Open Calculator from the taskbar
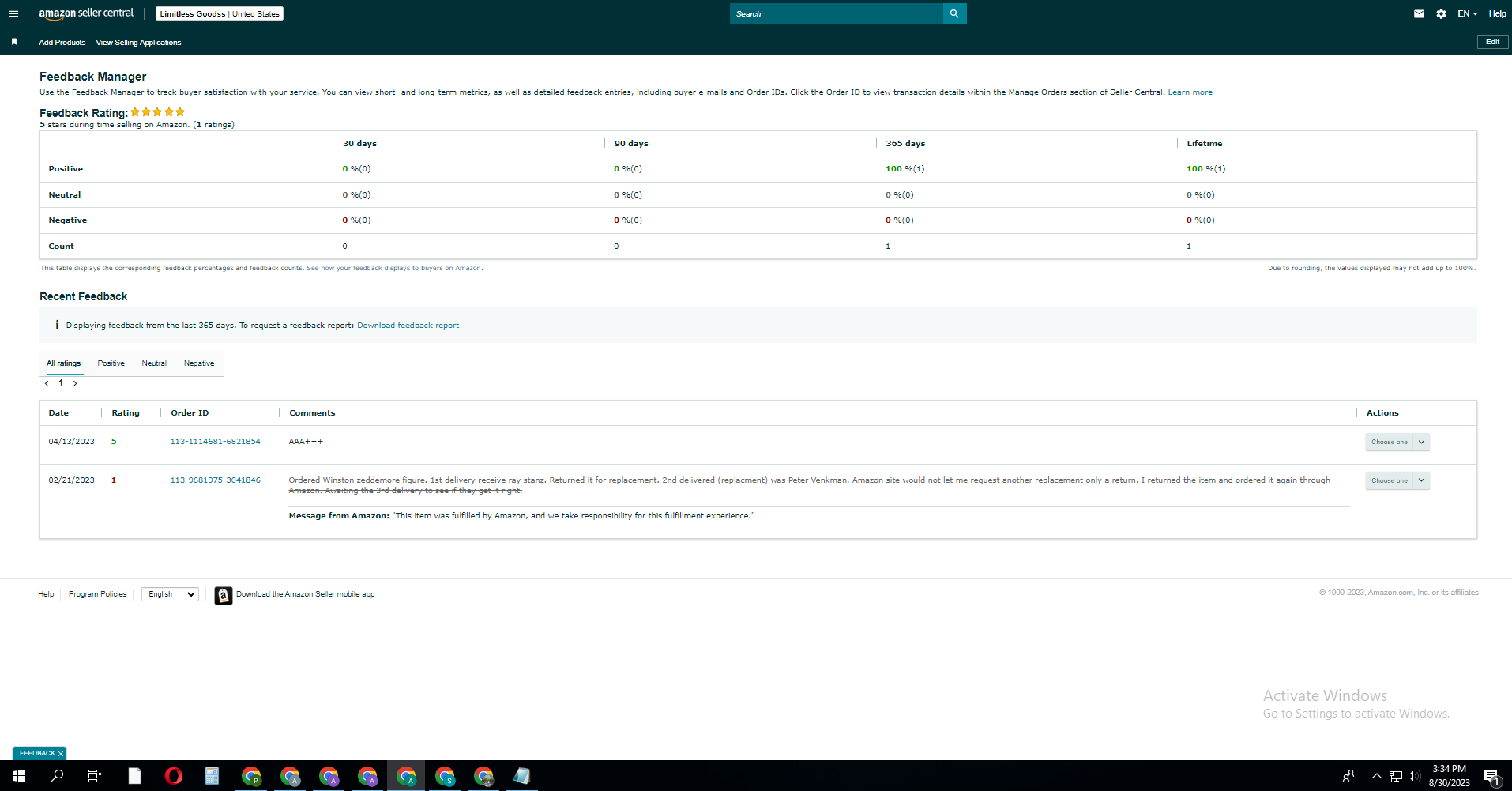 click(x=212, y=776)
